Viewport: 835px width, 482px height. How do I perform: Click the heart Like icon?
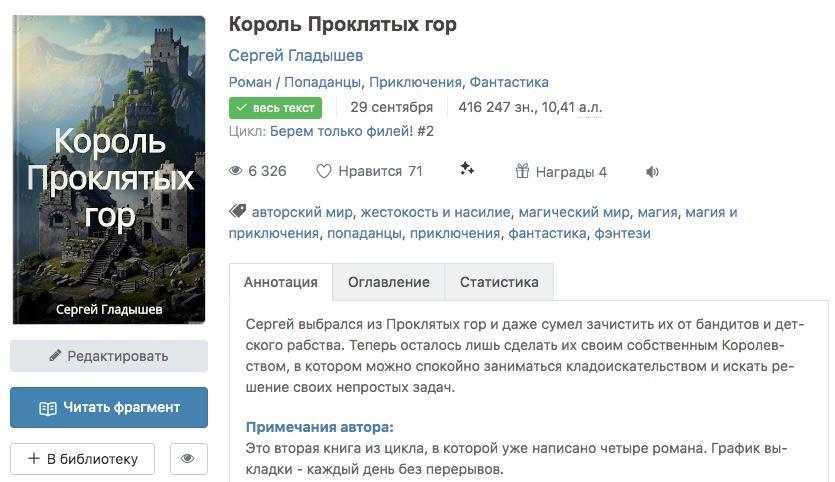click(324, 171)
